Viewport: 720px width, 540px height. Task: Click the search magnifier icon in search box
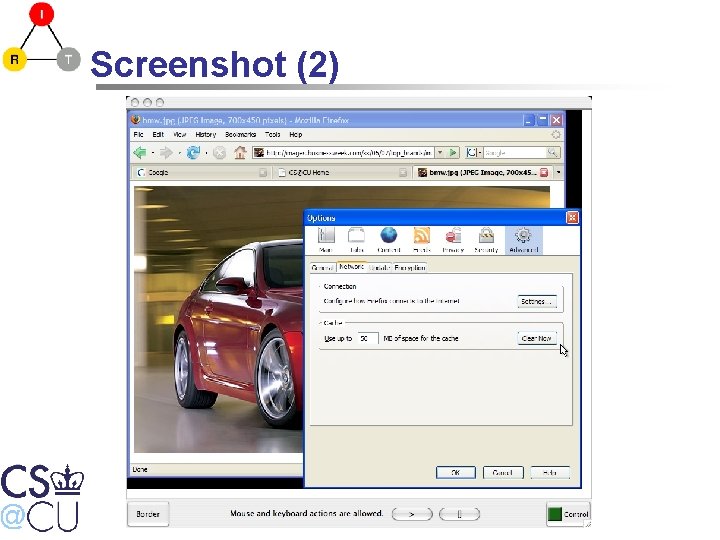[552, 152]
